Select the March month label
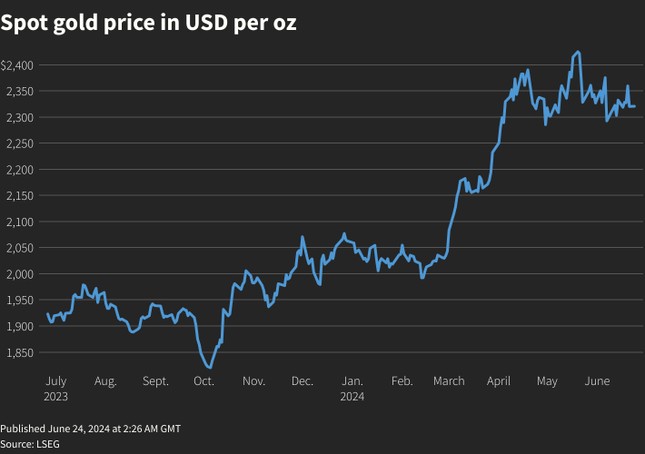The width and height of the screenshot is (645, 454). click(x=449, y=381)
